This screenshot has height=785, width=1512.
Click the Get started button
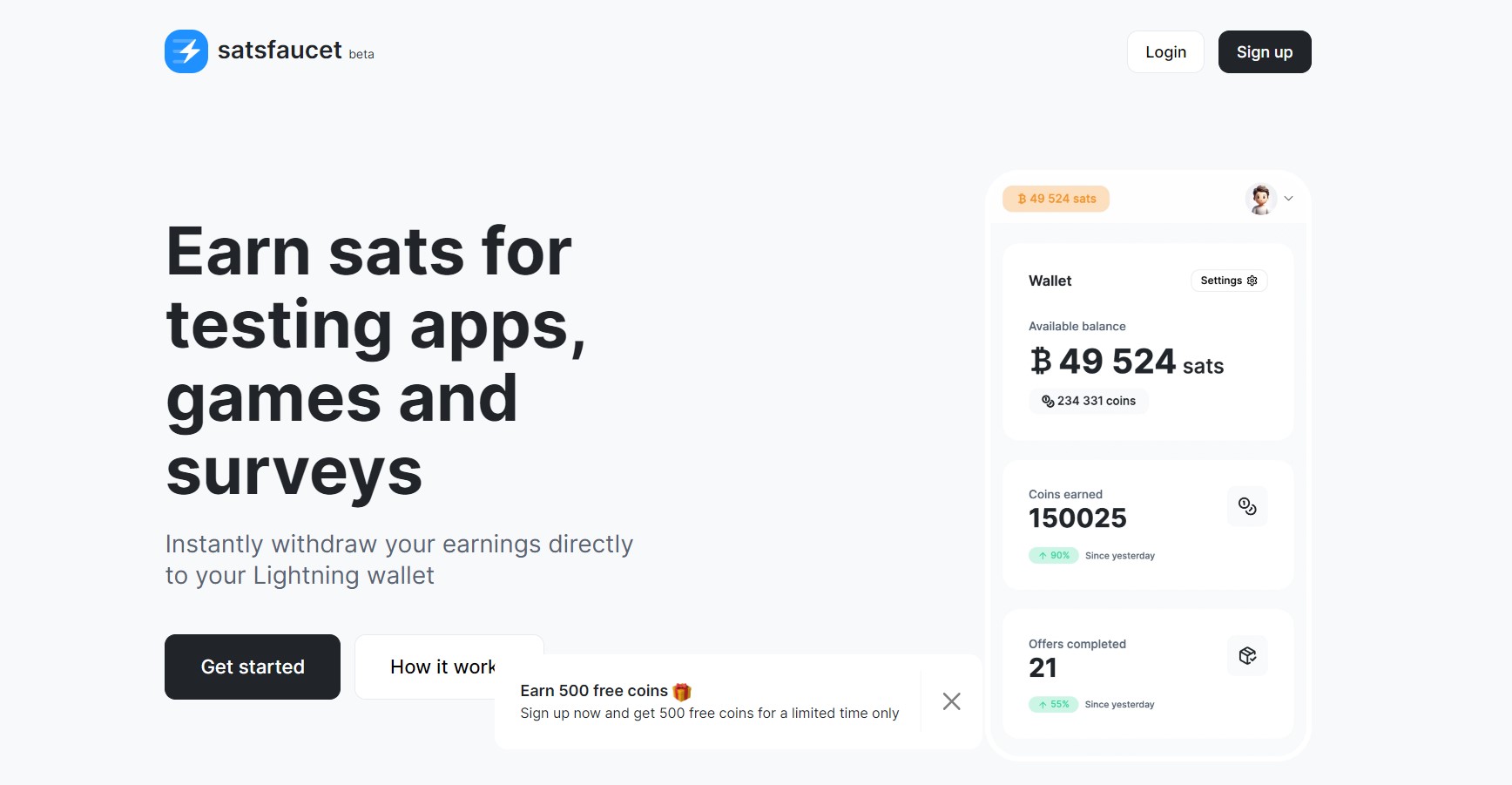[x=253, y=667]
